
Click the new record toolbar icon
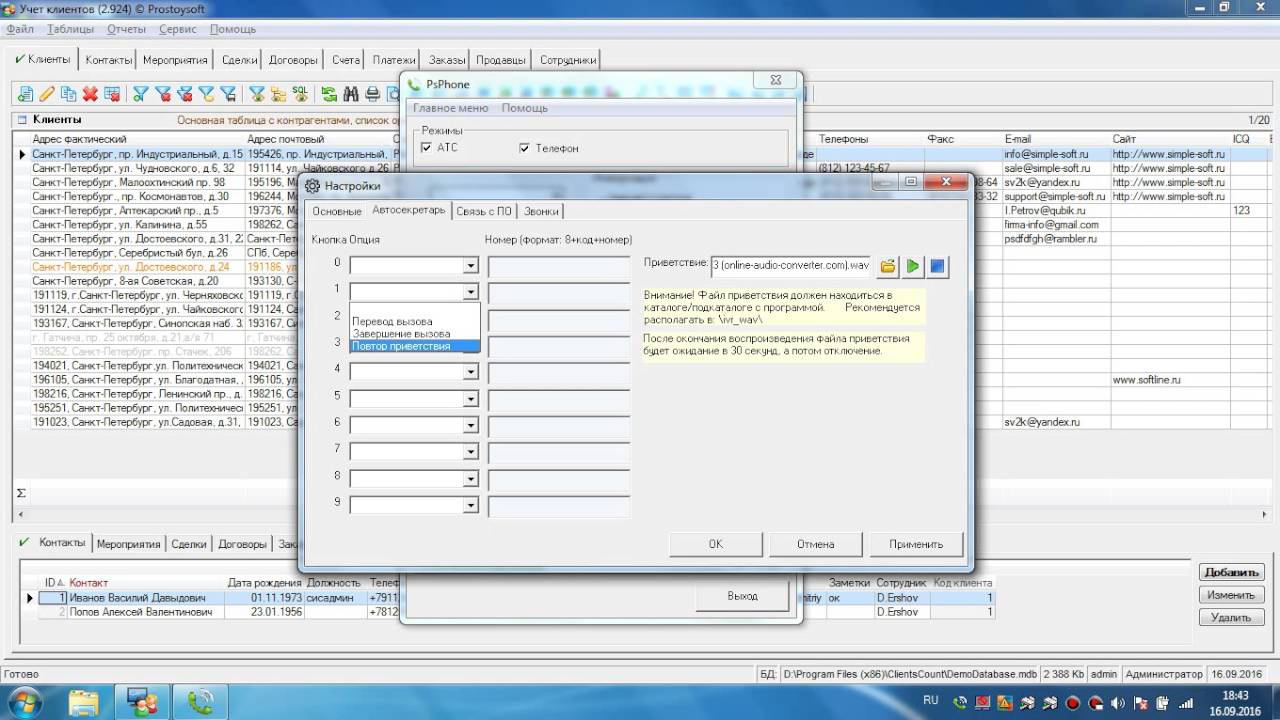point(24,94)
